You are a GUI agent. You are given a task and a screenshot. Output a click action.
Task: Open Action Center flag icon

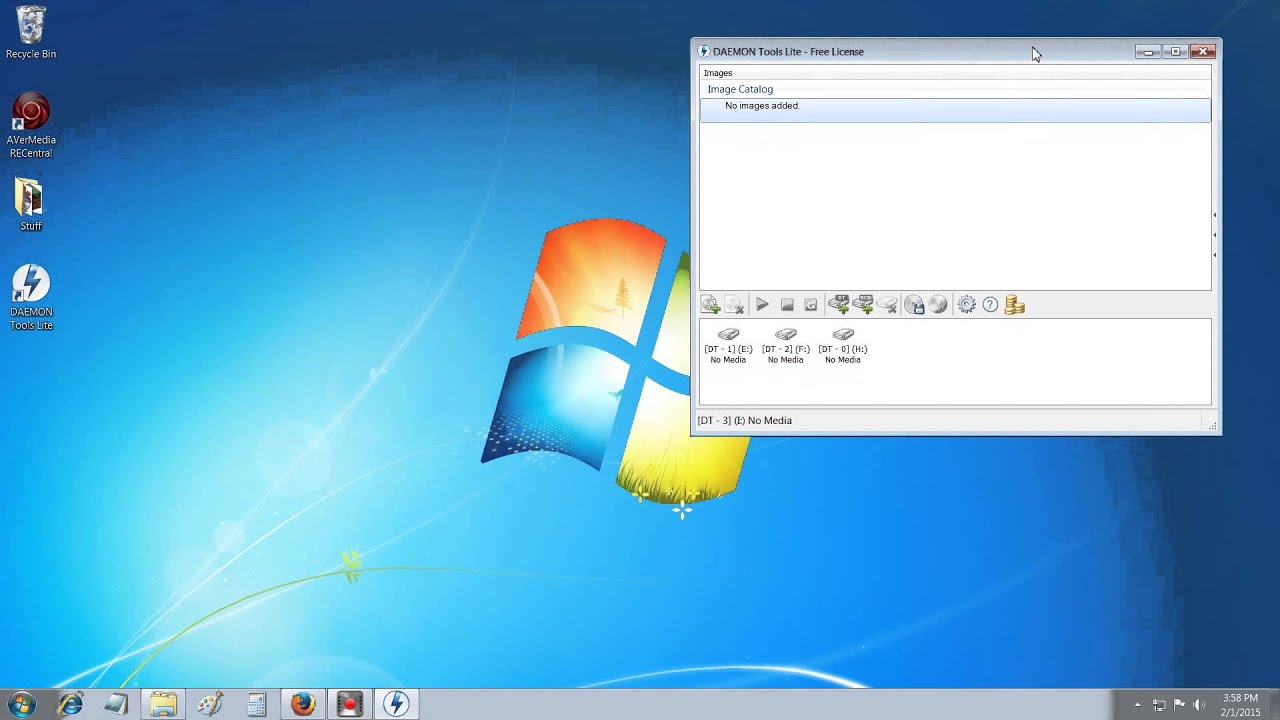[1179, 705]
